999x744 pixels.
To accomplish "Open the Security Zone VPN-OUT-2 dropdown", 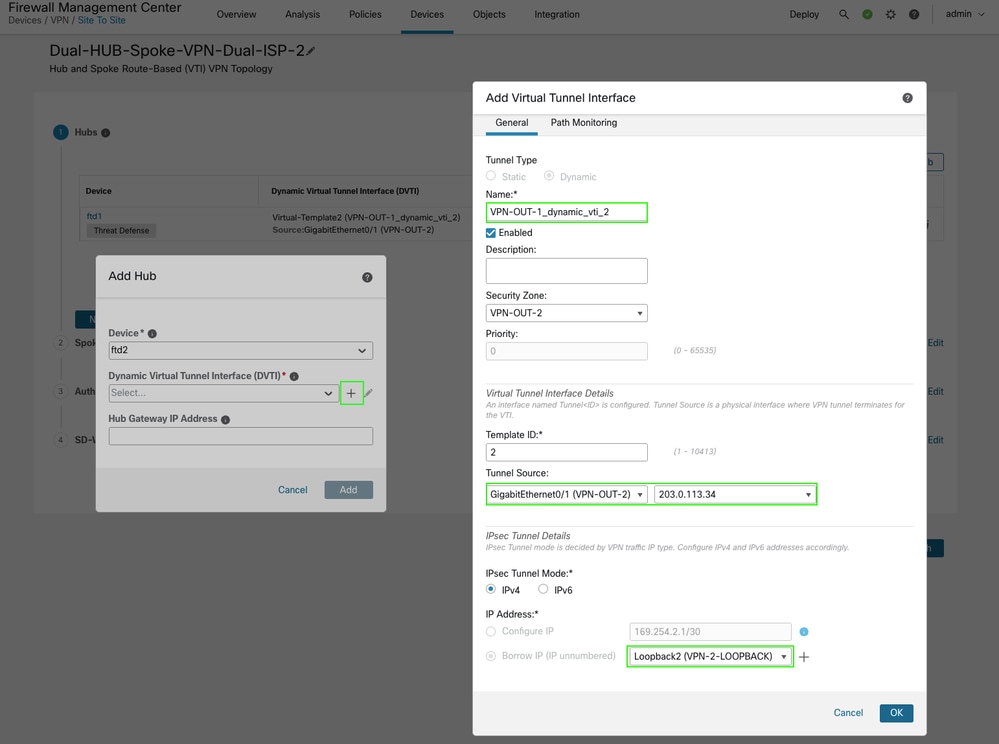I will 566,313.
